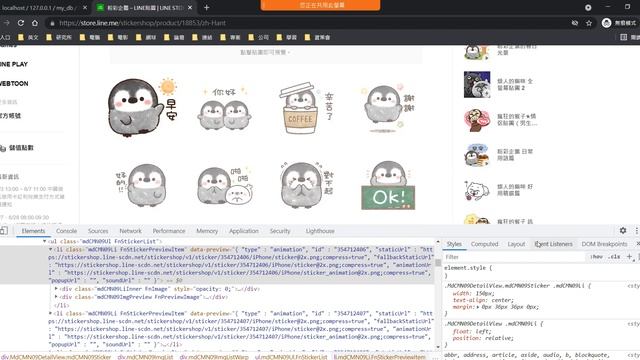Screen dimensions: 640x360
Task: Click the thank you penguin sticker
Action: (388, 108)
